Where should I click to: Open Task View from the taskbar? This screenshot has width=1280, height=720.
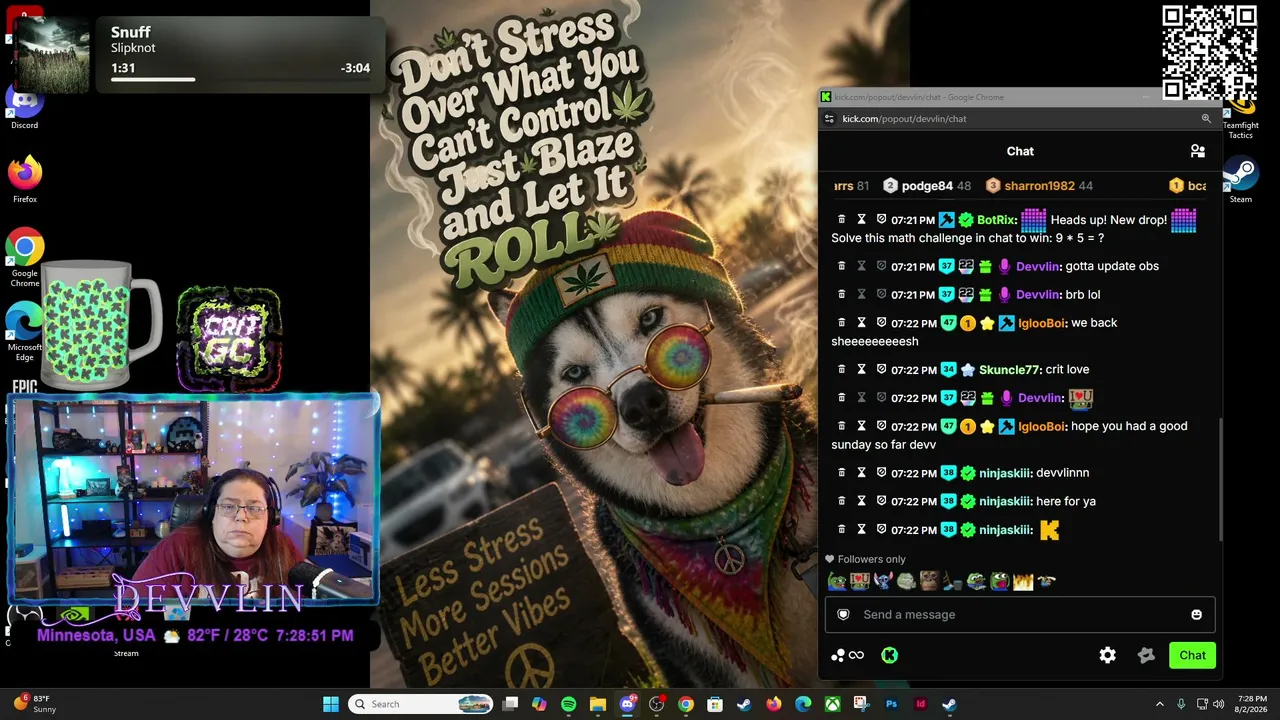tap(510, 704)
